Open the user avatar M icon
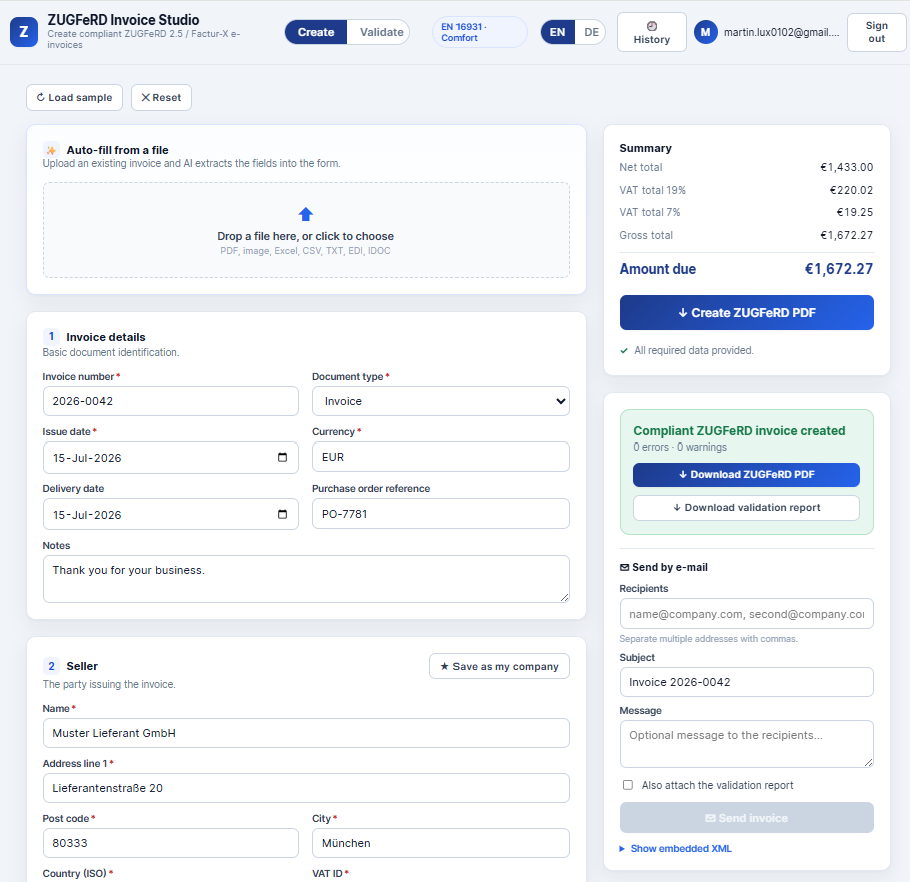The width and height of the screenshot is (910, 882). point(706,32)
